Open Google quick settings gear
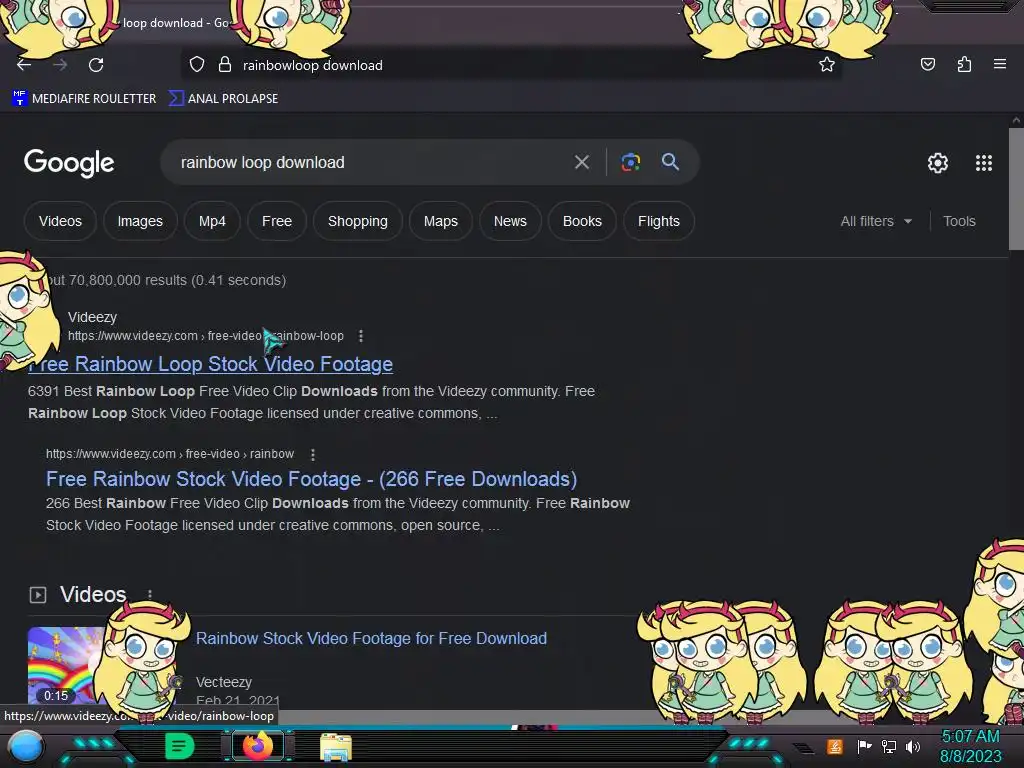The image size is (1024, 768). [x=938, y=163]
